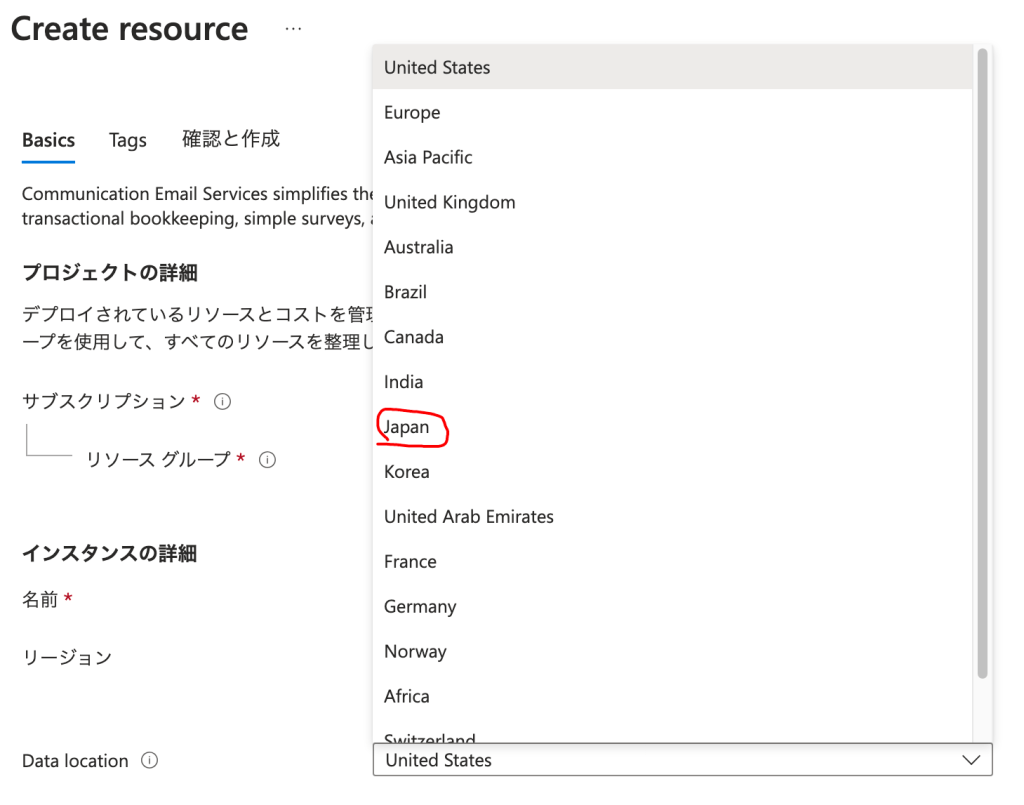The width and height of the screenshot is (1024, 805).
Task: Click the info icon next to サブスクリプション
Action: click(x=223, y=401)
